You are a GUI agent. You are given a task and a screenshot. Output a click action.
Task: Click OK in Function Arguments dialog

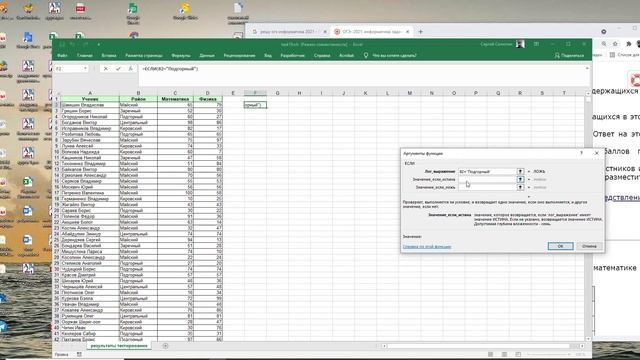click(x=560, y=246)
